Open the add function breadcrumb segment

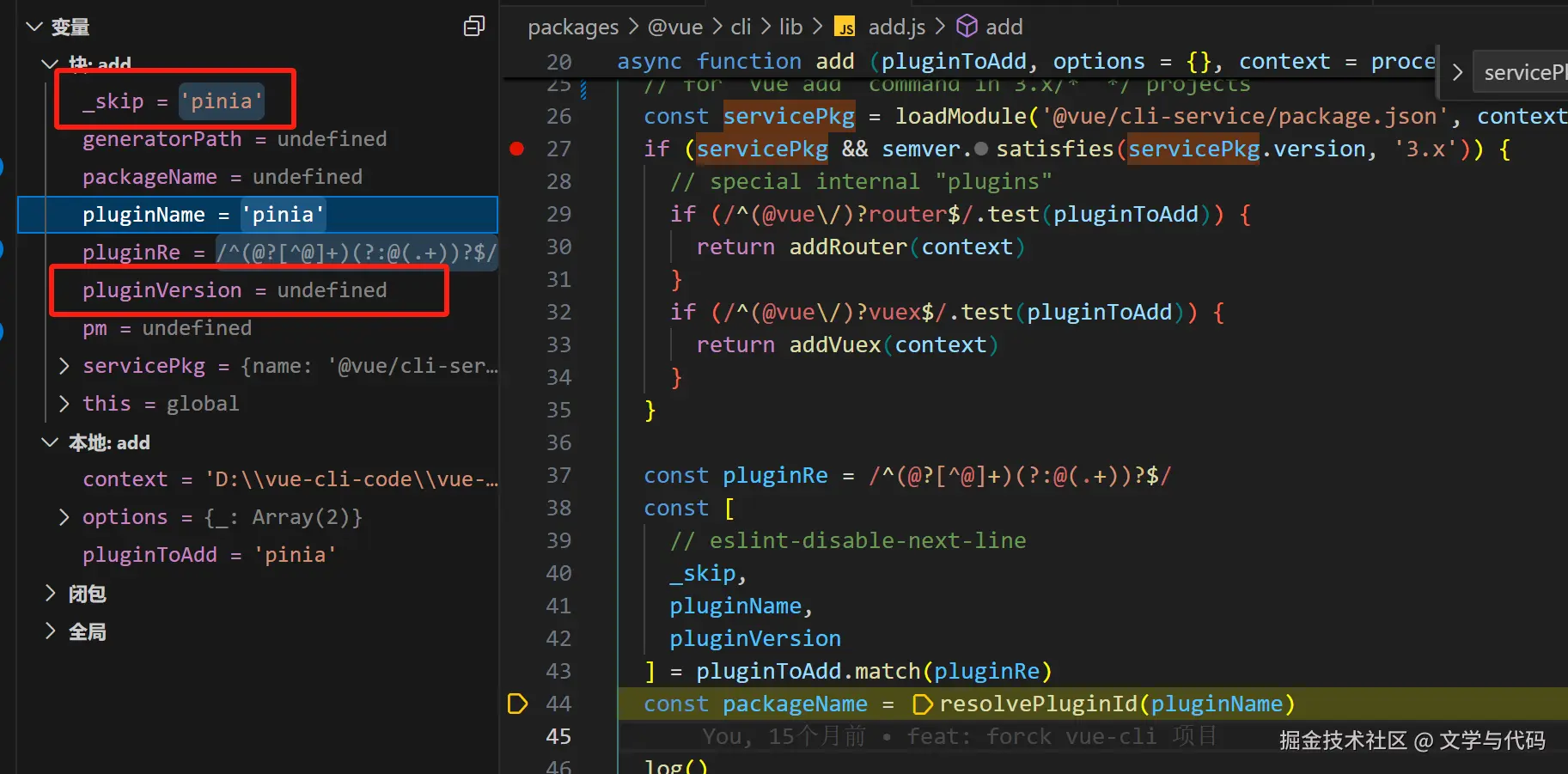(1004, 27)
